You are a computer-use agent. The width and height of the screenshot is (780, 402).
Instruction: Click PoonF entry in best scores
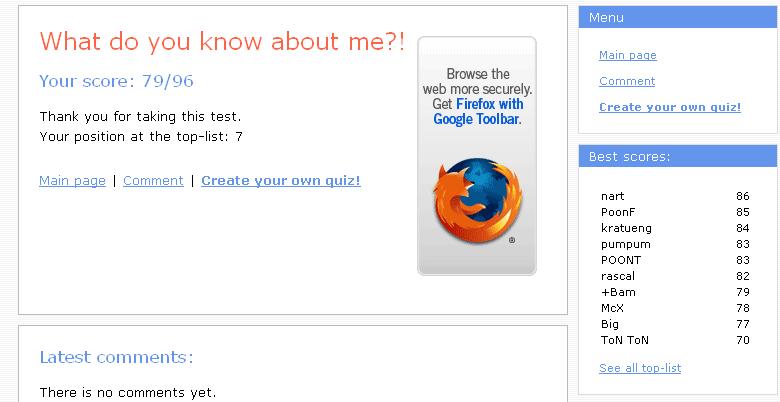pos(675,212)
